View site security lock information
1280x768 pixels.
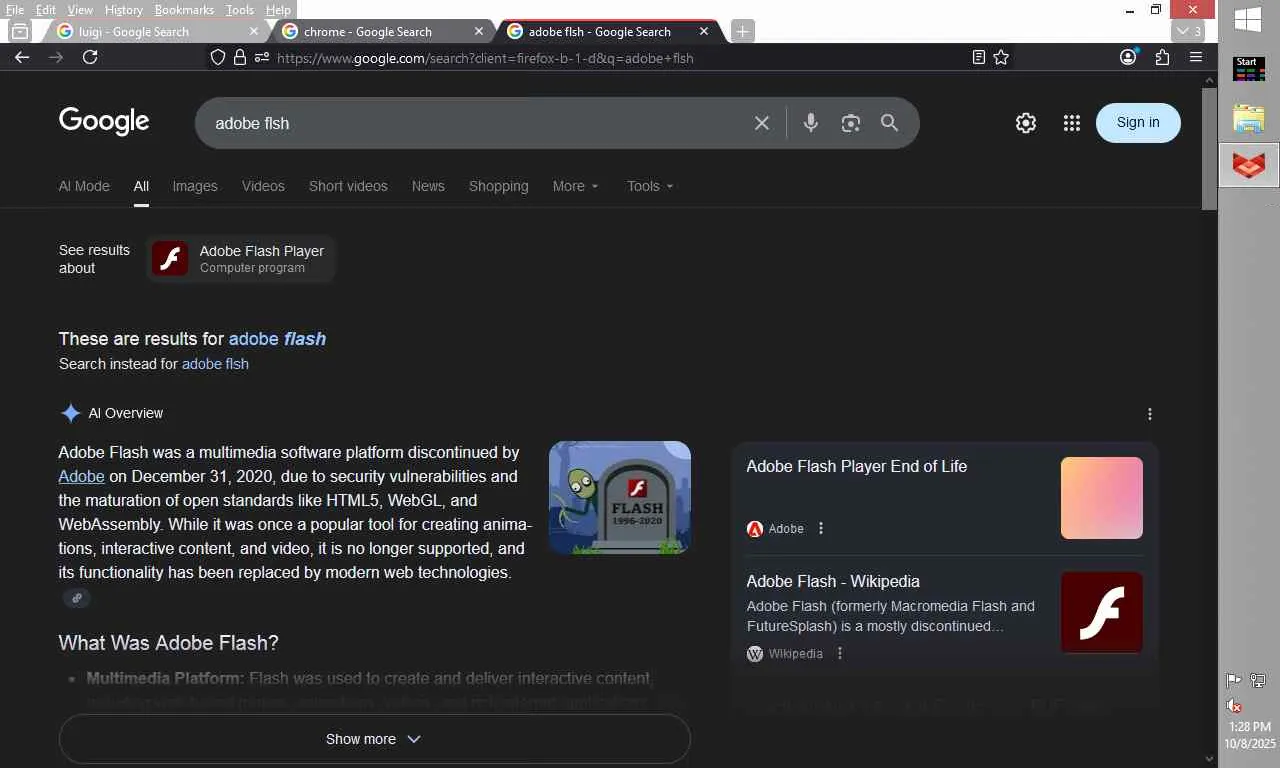240,58
